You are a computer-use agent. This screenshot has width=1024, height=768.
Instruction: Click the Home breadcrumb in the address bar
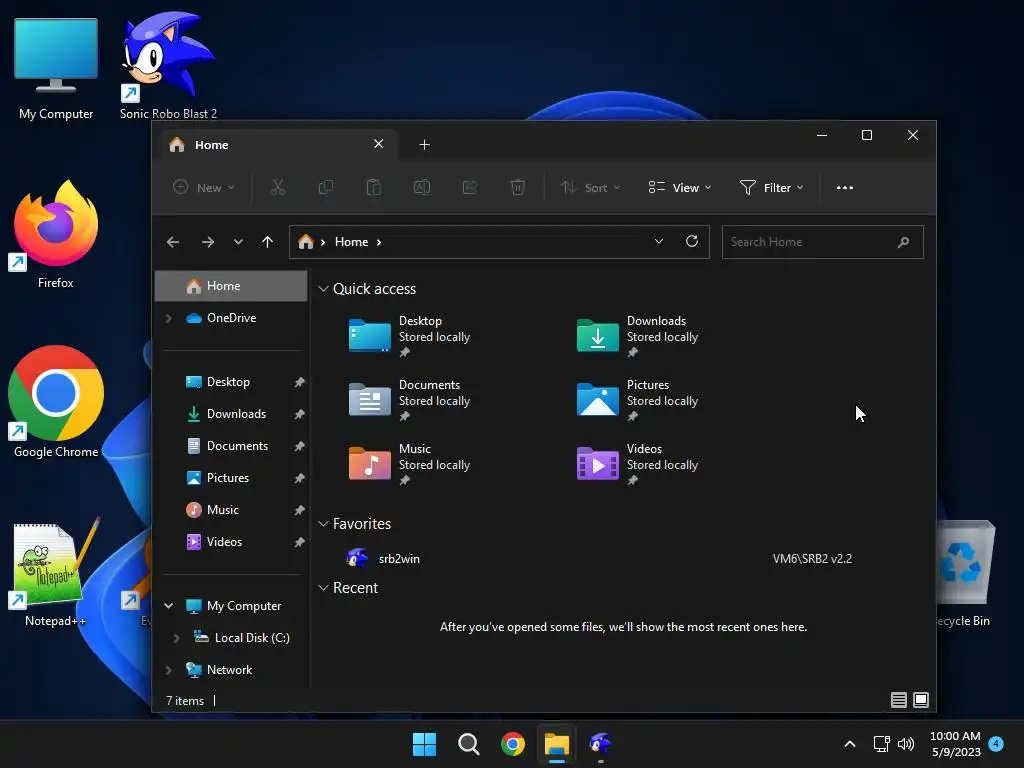click(351, 242)
